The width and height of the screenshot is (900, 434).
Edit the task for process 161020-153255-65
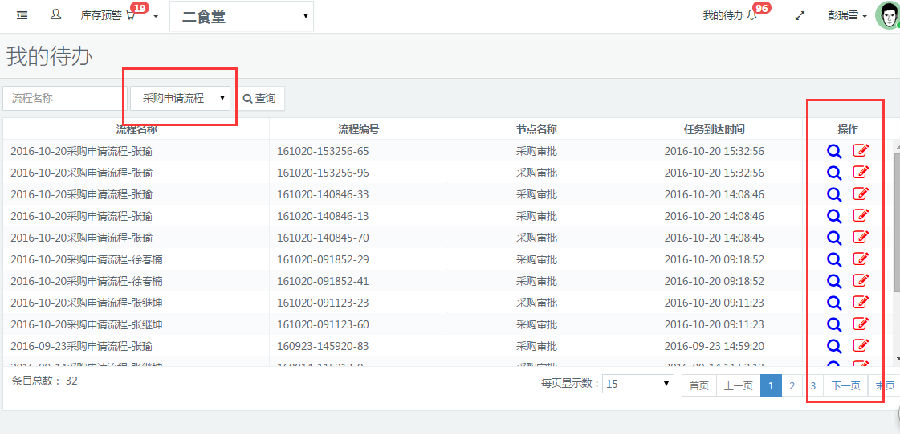pyautogui.click(x=860, y=151)
